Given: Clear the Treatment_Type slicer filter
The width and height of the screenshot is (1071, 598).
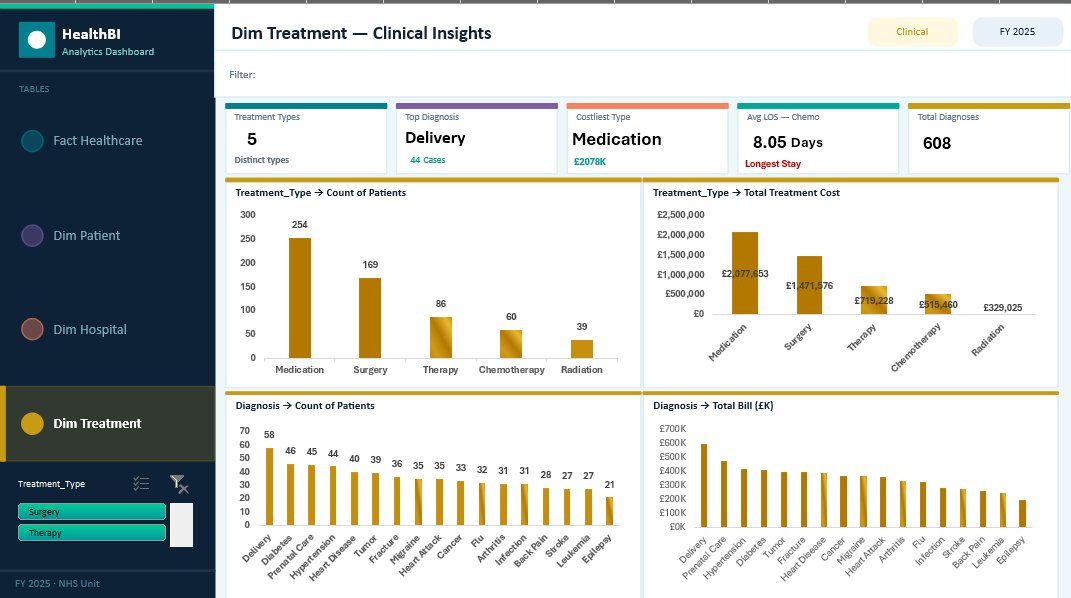Looking at the screenshot, I should coord(179,484).
